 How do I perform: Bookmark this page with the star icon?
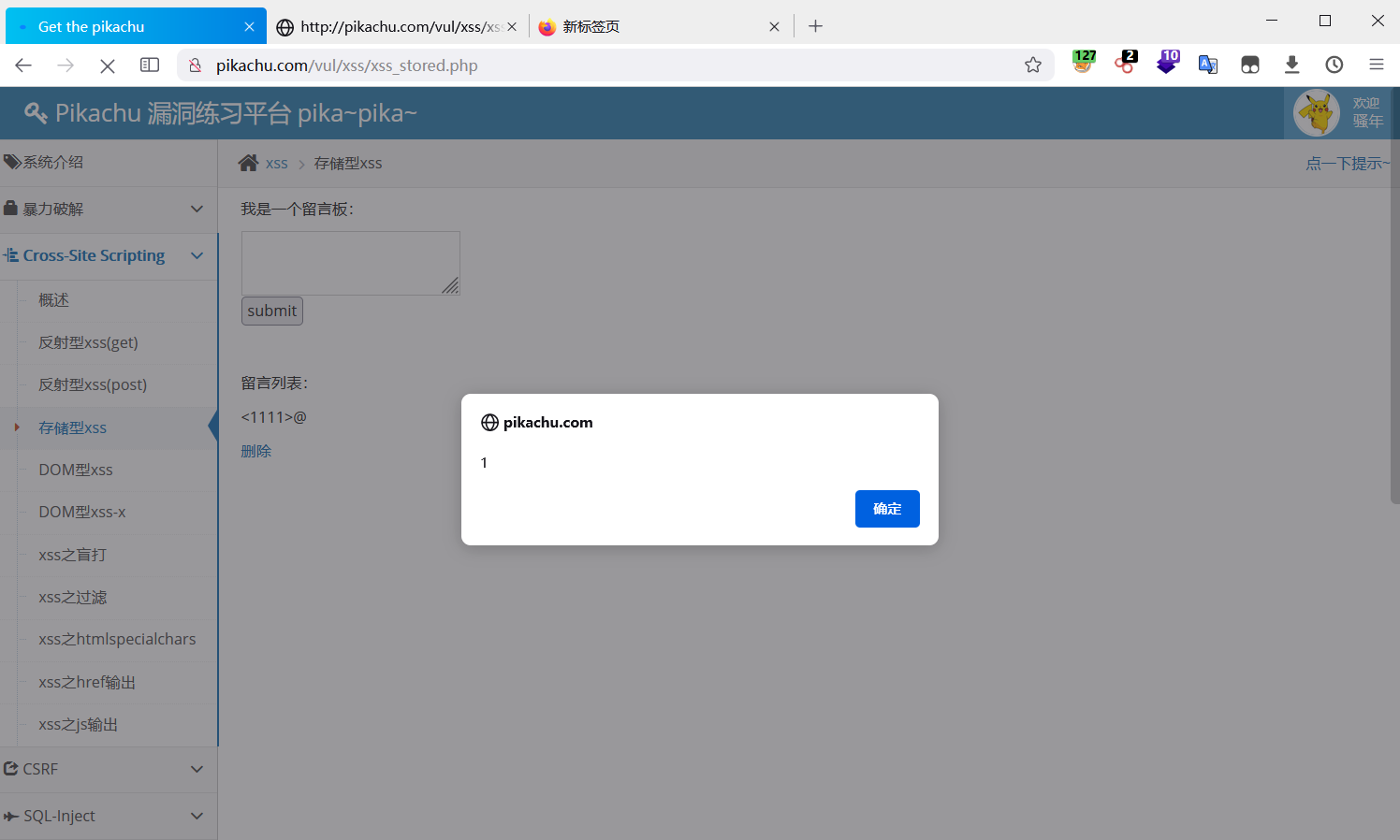click(1033, 65)
